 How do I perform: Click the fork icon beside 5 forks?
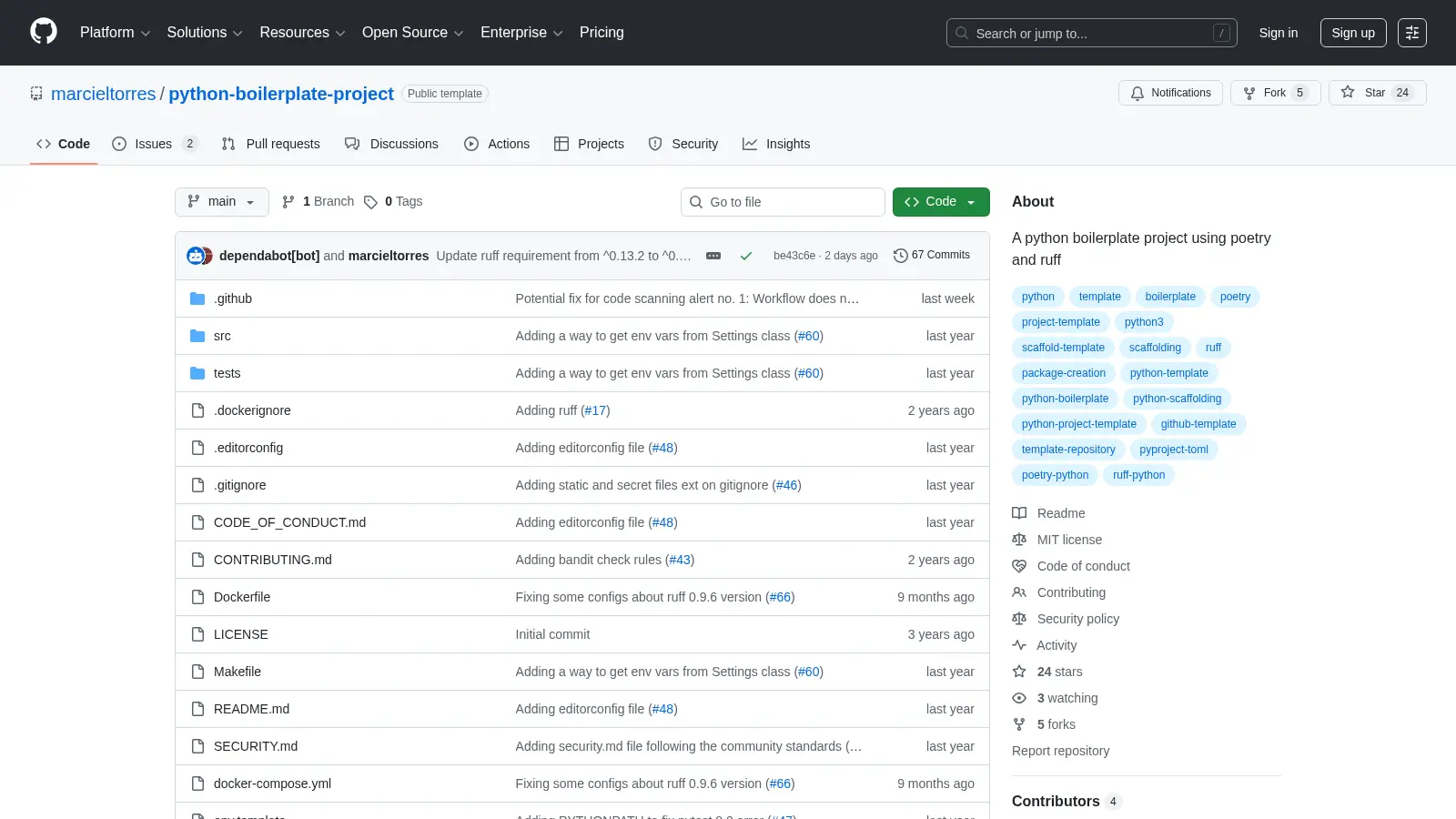coord(1019,724)
